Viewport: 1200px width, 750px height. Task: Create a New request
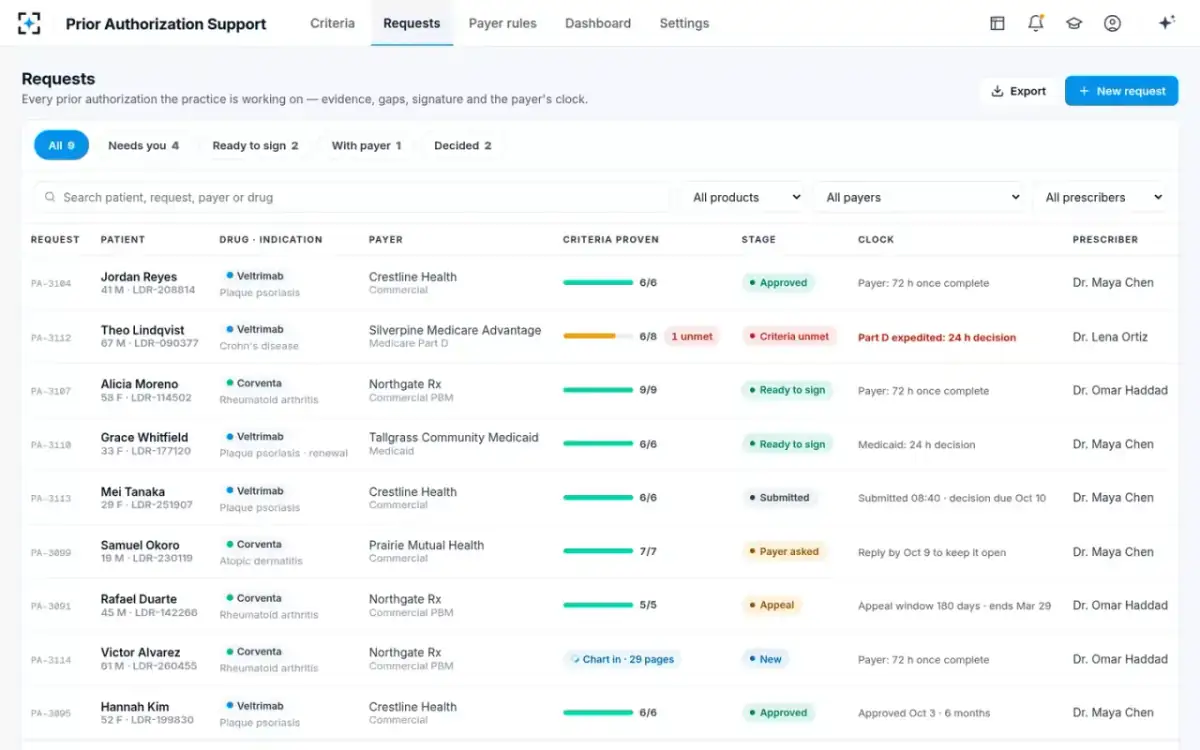point(1121,91)
